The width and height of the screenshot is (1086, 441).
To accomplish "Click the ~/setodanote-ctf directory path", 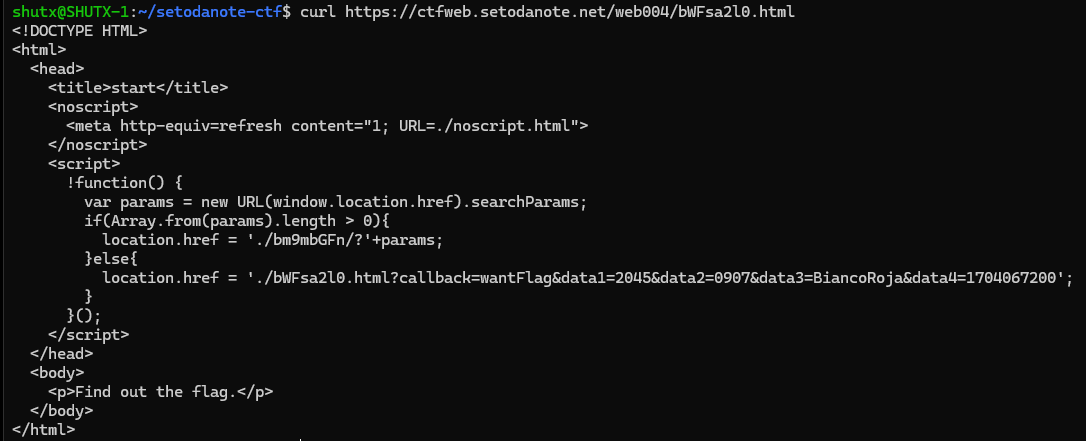I will point(211,12).
